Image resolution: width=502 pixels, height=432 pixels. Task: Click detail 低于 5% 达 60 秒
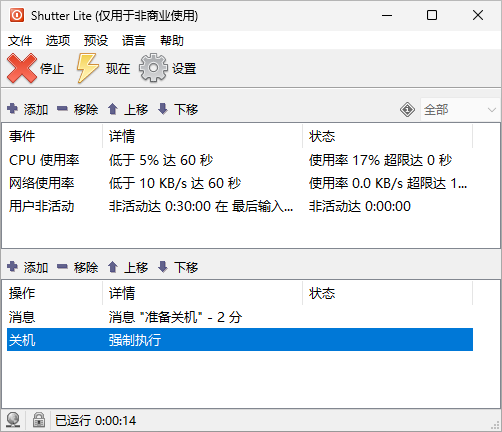tap(161, 160)
